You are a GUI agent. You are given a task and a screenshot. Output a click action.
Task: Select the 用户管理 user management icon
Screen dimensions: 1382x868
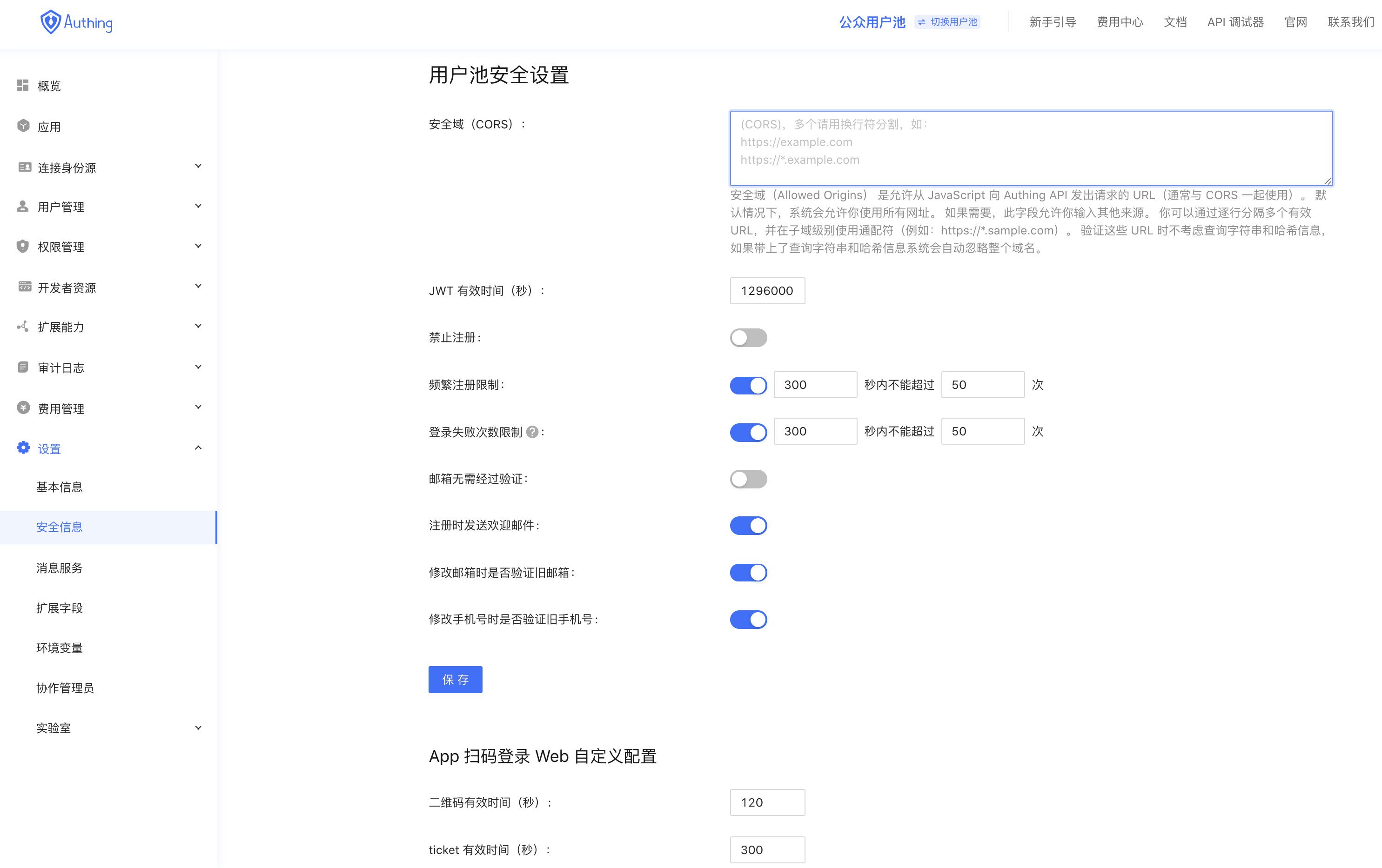point(23,206)
